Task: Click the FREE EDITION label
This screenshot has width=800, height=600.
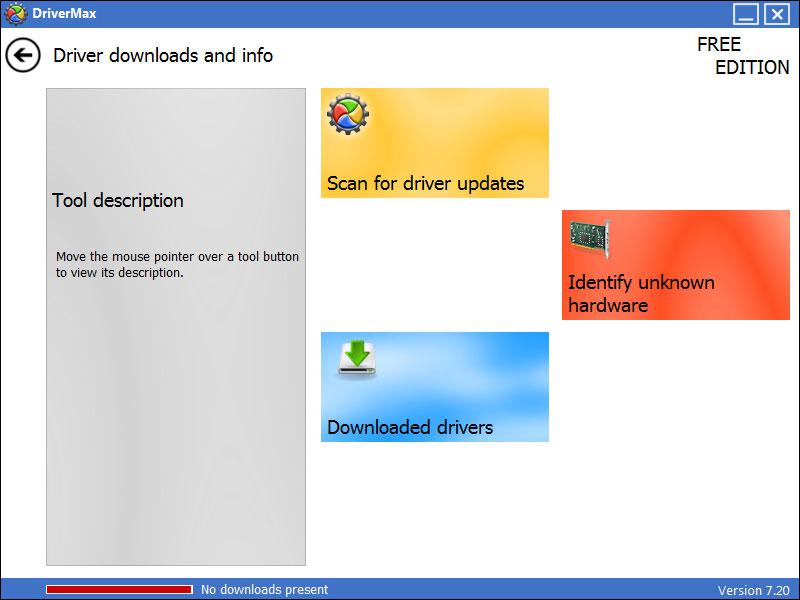Action: point(743,56)
